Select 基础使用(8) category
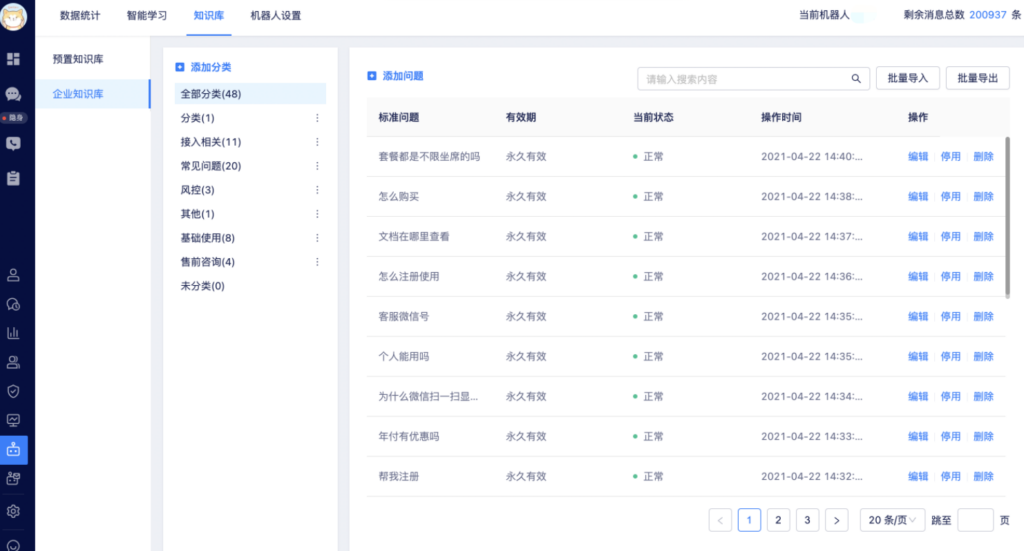The image size is (1024, 551). (208, 238)
